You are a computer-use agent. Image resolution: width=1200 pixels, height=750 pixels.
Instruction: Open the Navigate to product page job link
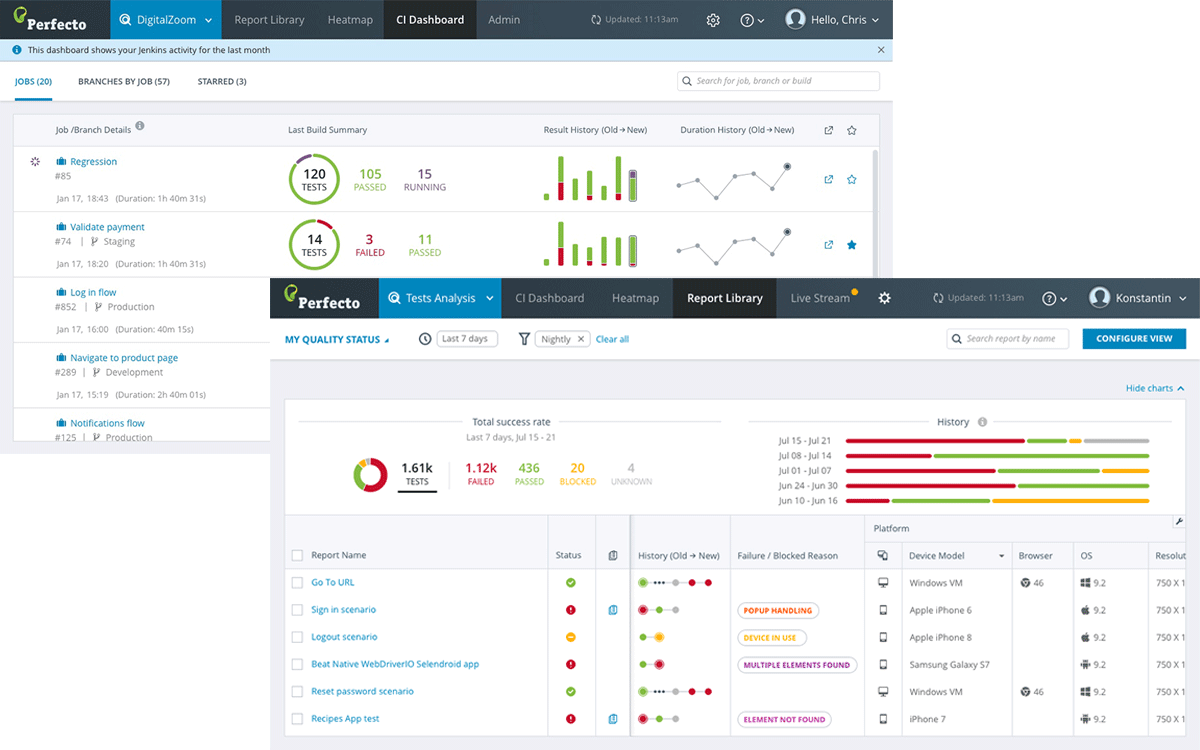tap(124, 358)
